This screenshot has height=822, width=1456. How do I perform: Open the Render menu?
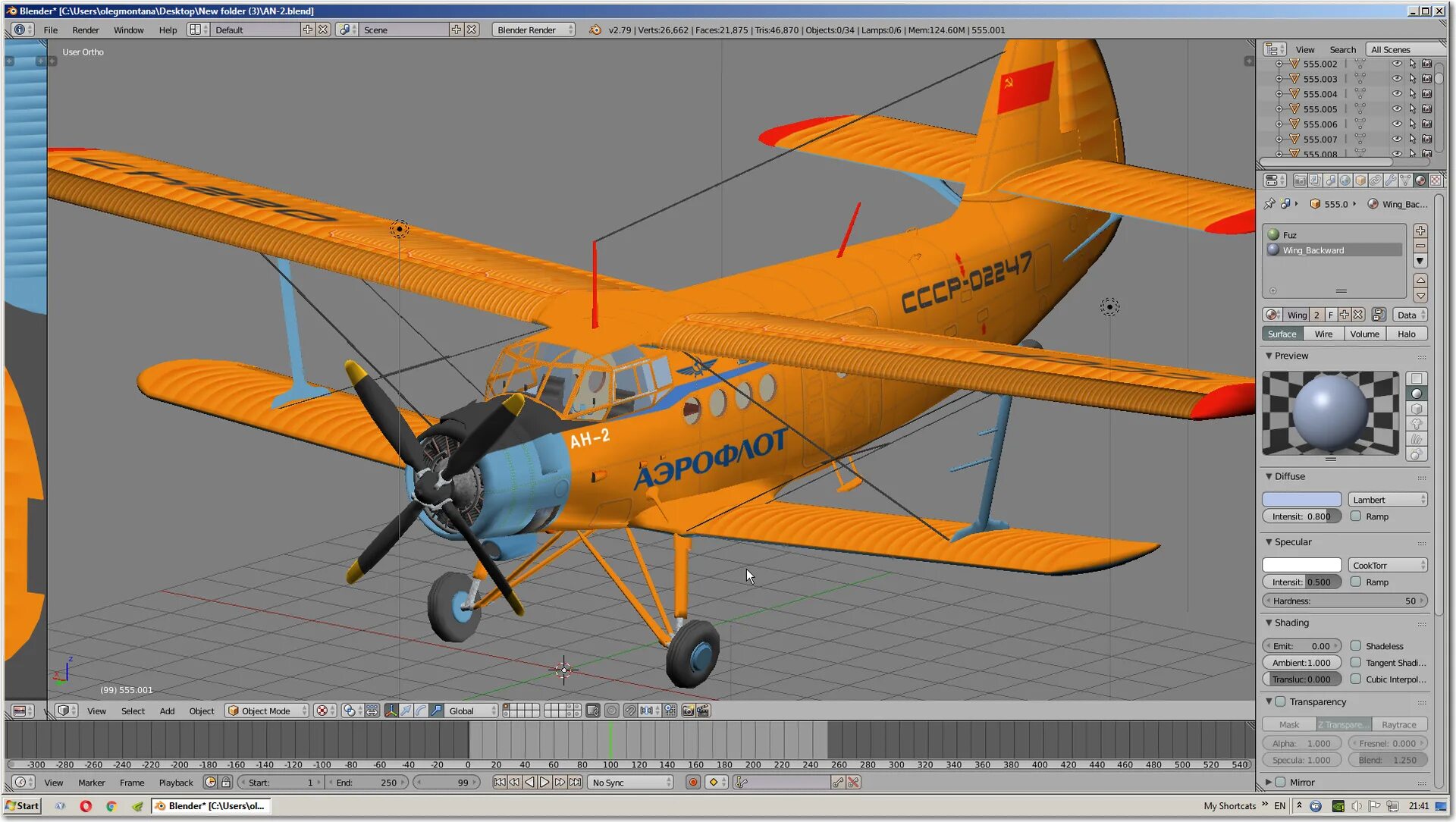click(x=85, y=30)
